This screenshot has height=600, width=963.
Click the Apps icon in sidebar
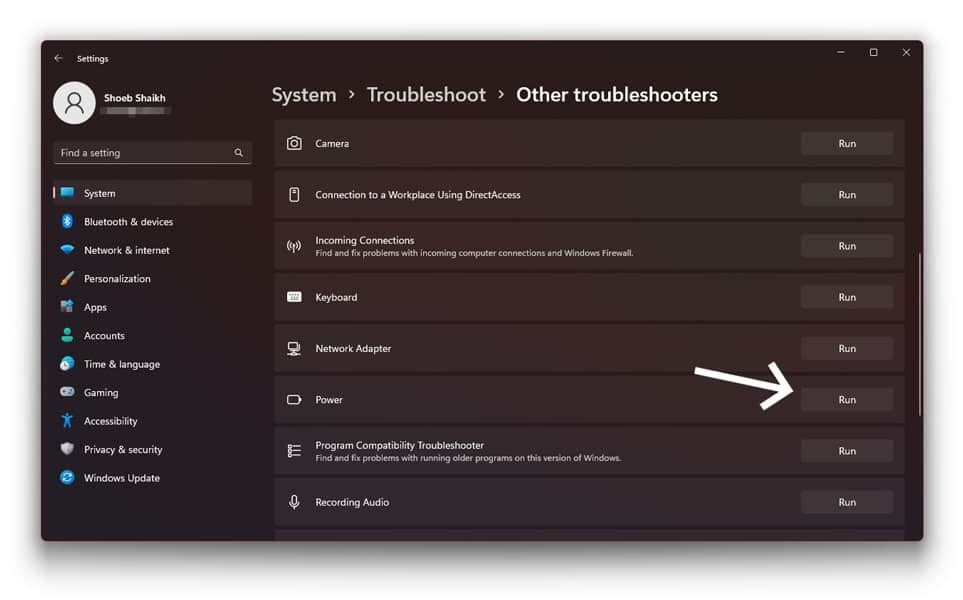point(68,306)
